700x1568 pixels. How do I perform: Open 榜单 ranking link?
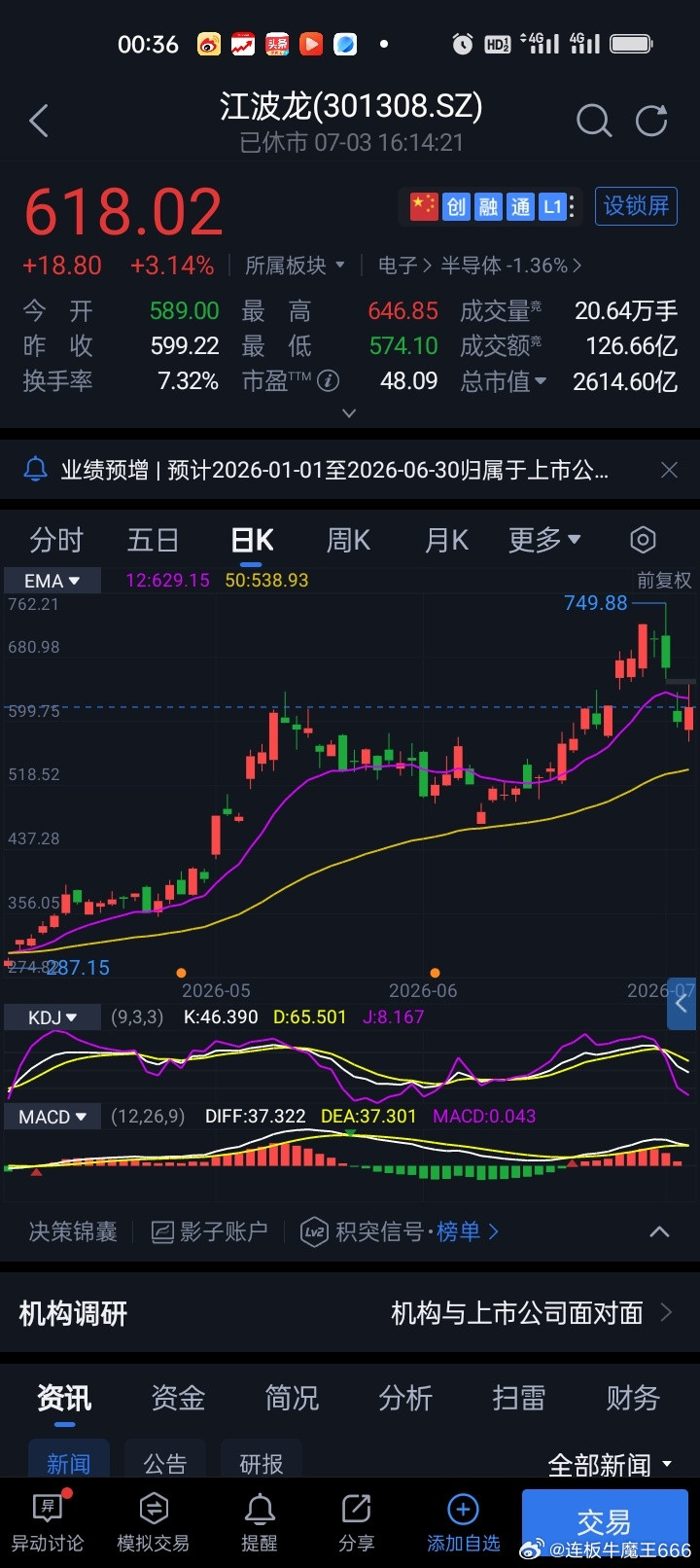(x=467, y=1231)
